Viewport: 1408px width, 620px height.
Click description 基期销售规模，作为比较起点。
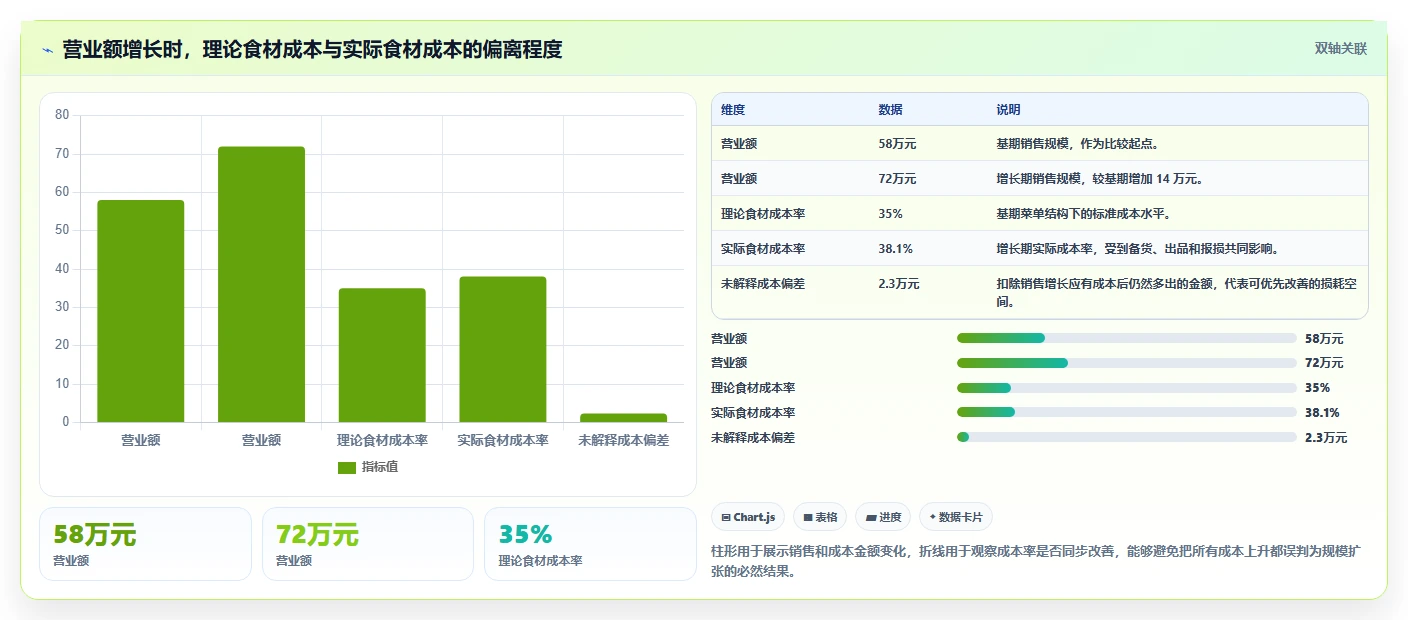1077,144
